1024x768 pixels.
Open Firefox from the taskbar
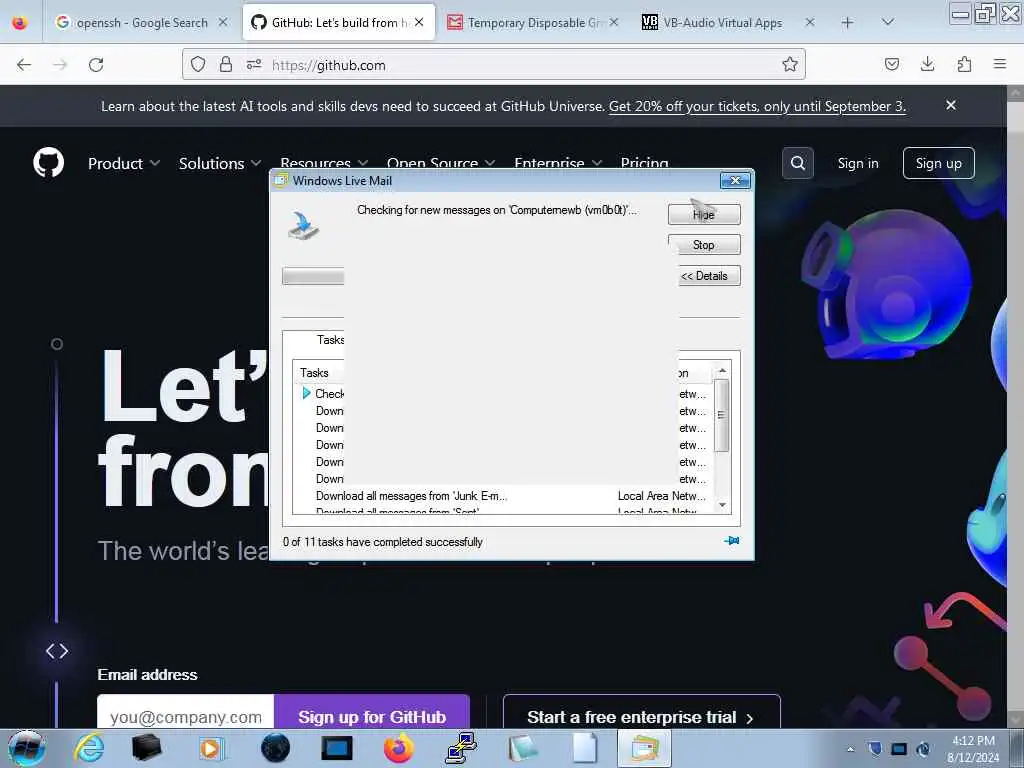pyautogui.click(x=398, y=748)
